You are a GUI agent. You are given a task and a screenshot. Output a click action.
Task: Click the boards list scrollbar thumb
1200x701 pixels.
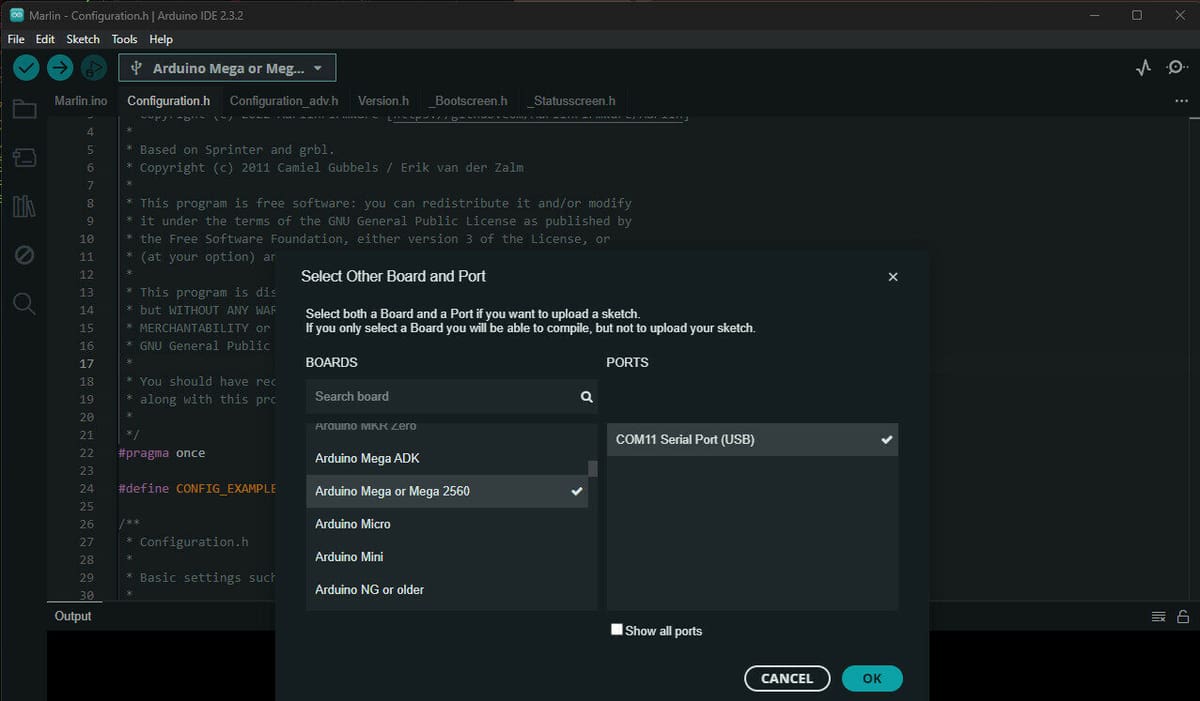click(592, 468)
